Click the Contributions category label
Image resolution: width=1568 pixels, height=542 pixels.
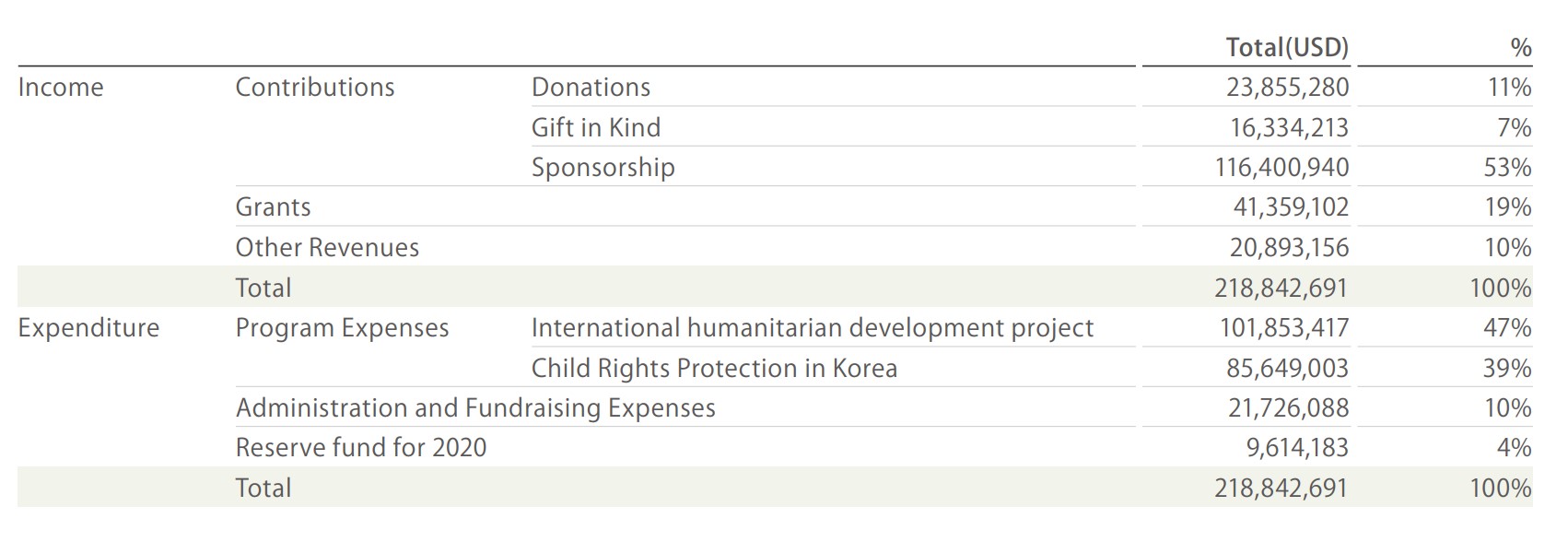pyautogui.click(x=315, y=88)
